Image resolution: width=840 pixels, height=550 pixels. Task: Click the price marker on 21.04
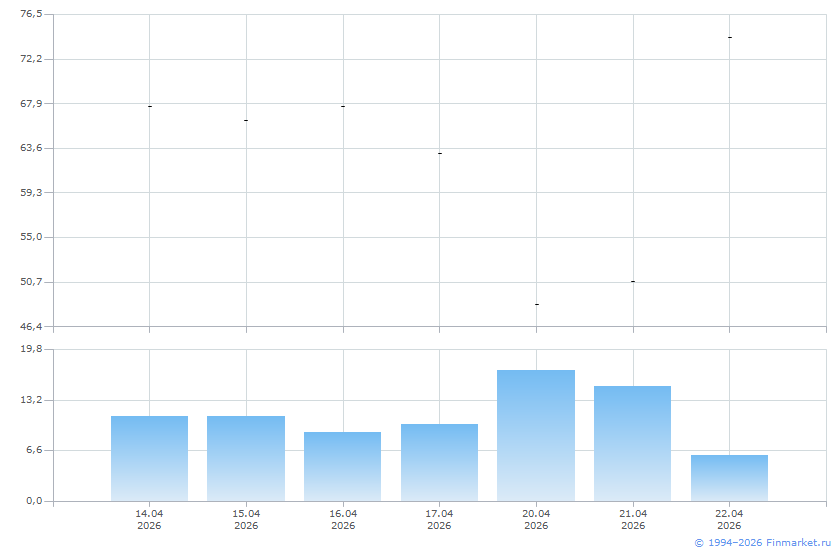tap(632, 281)
